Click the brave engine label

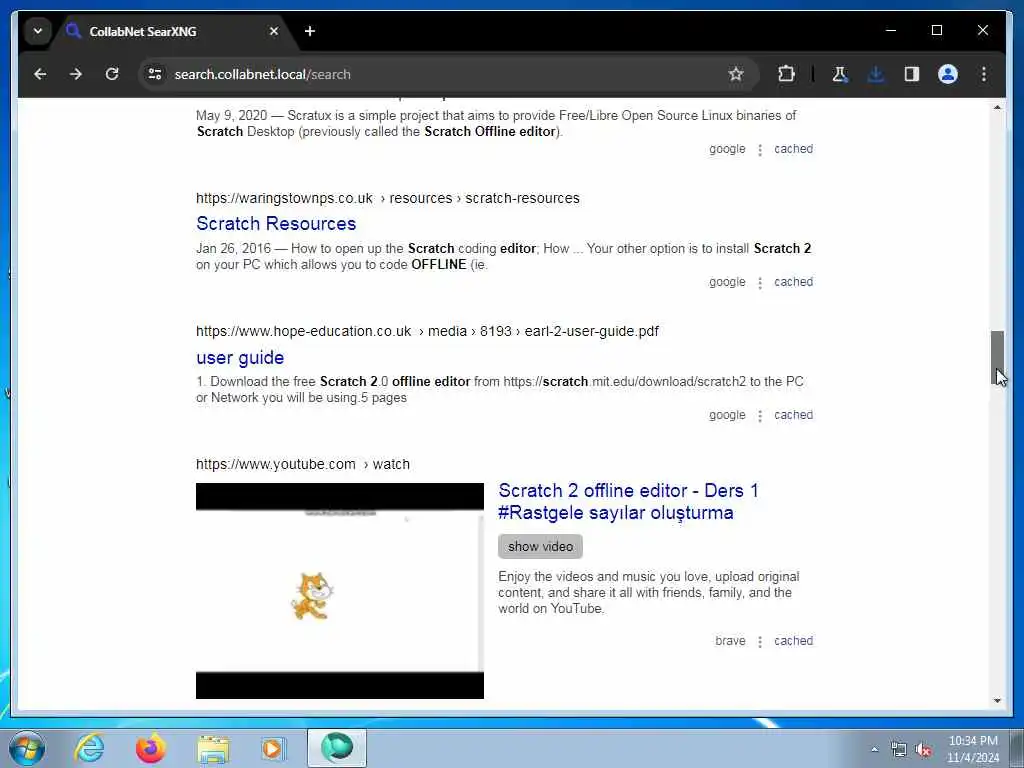[x=730, y=641]
